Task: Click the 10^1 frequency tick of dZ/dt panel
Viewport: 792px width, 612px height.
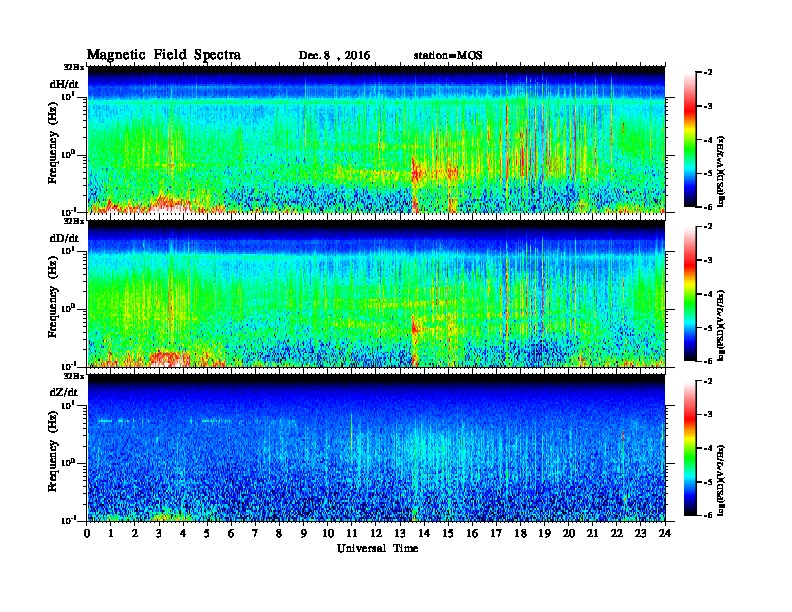Action: point(68,405)
